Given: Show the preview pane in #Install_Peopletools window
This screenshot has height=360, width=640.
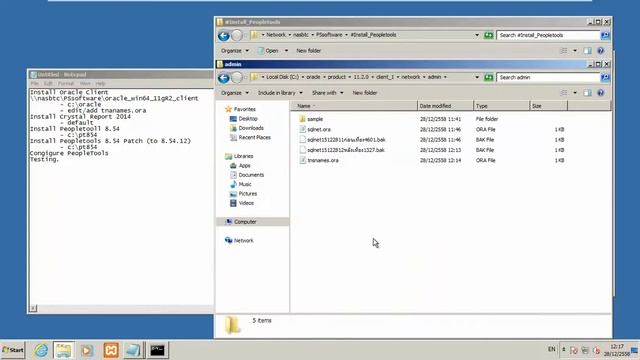Looking at the screenshot, I should (587, 51).
